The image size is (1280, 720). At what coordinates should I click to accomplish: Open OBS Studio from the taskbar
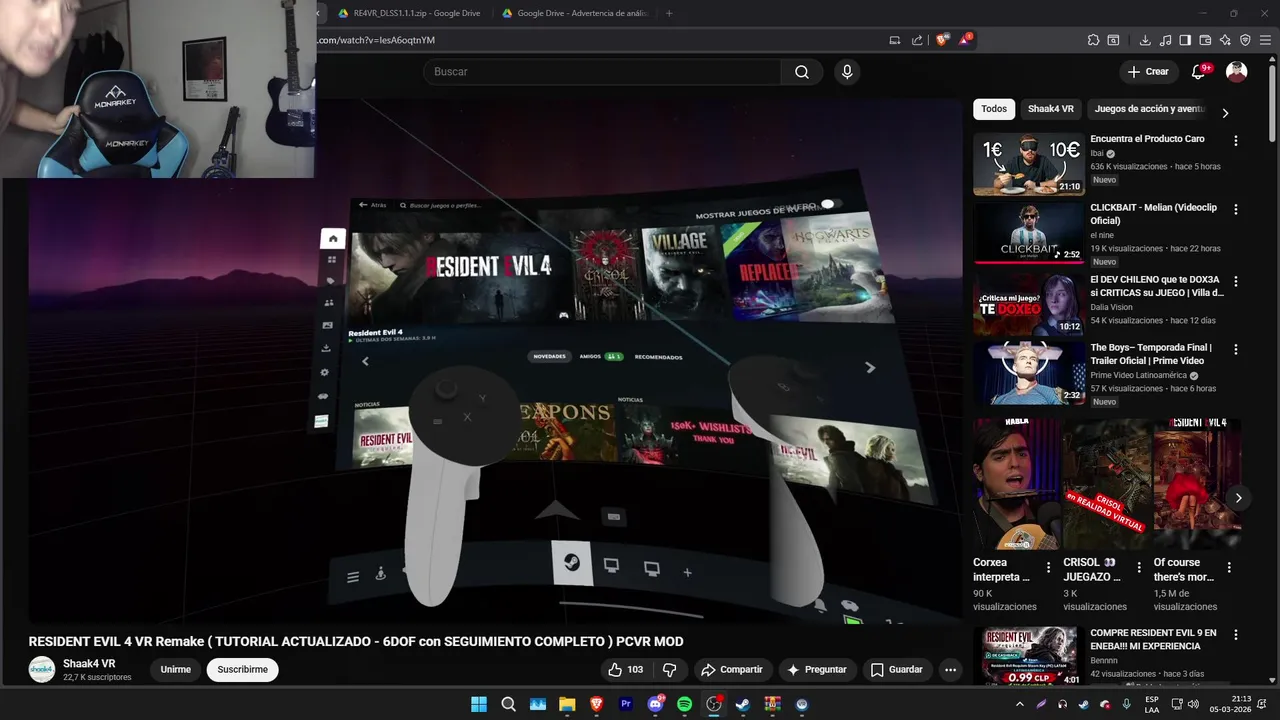click(714, 704)
